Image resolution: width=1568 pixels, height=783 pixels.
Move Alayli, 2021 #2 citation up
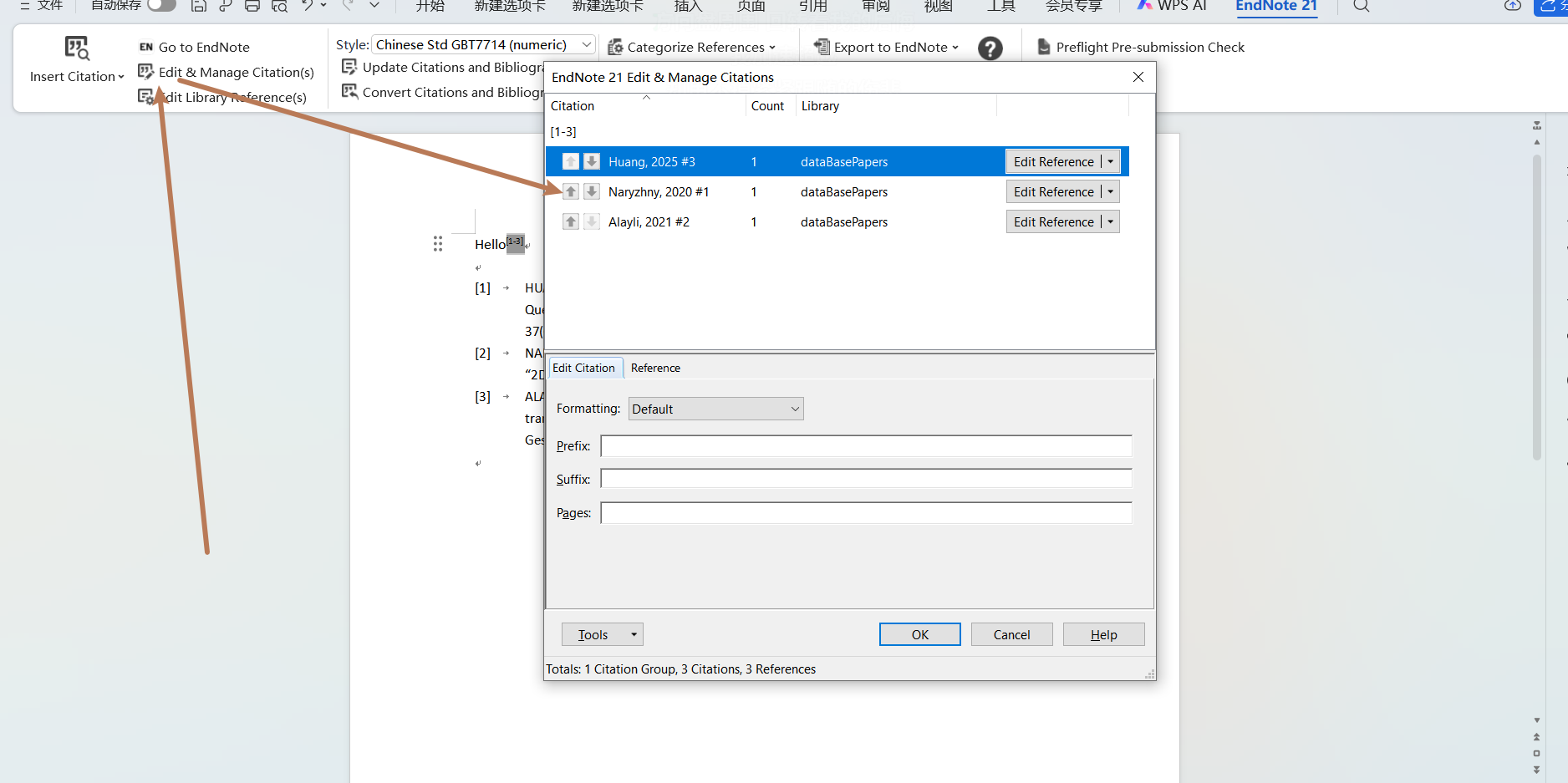click(571, 221)
